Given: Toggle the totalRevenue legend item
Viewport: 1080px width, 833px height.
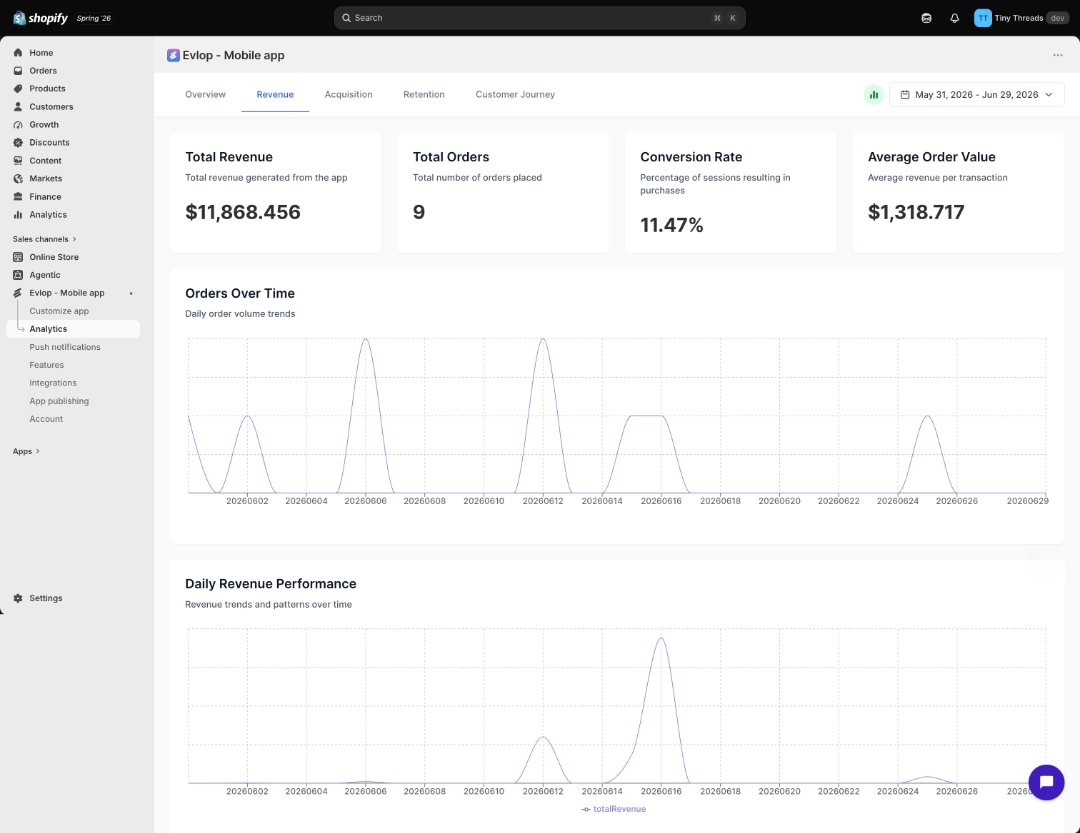Looking at the screenshot, I should click(x=614, y=809).
